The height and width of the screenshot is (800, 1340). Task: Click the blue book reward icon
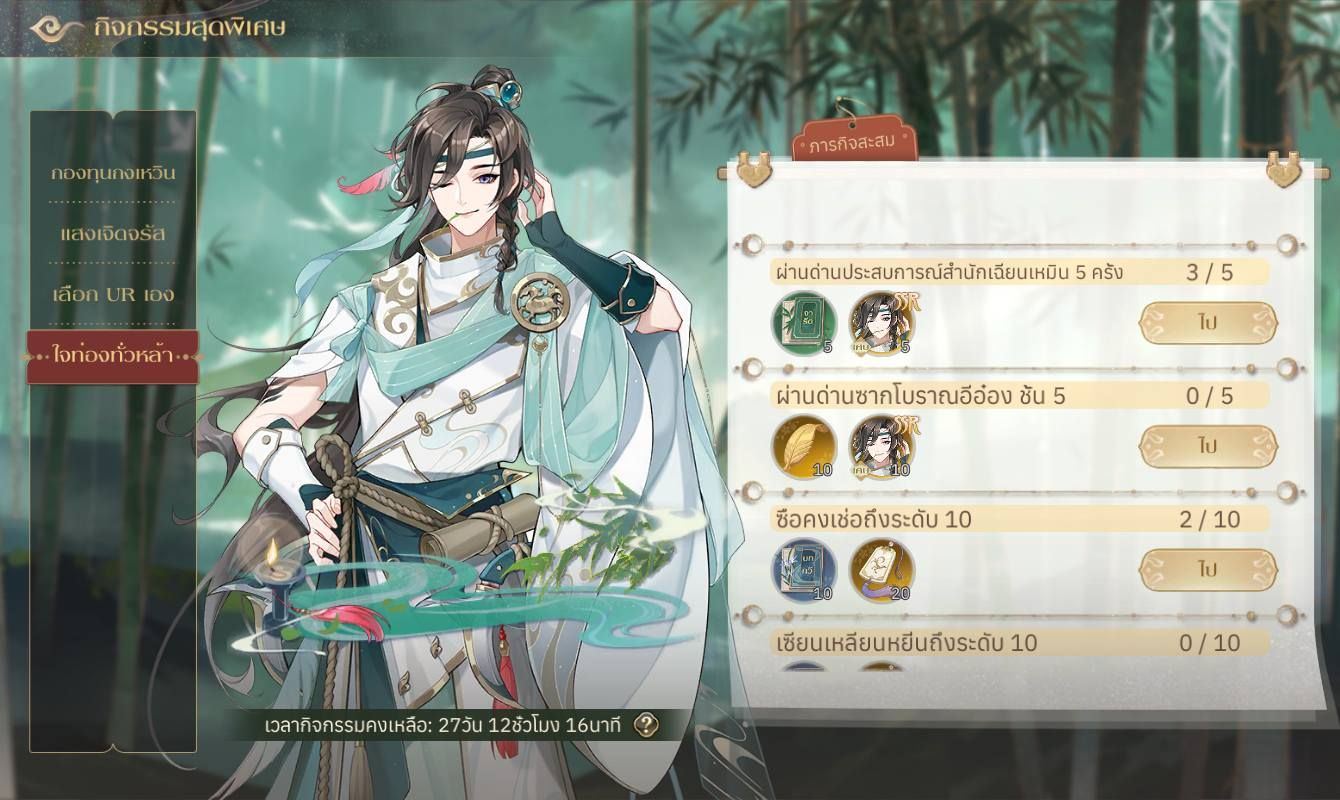[803, 570]
